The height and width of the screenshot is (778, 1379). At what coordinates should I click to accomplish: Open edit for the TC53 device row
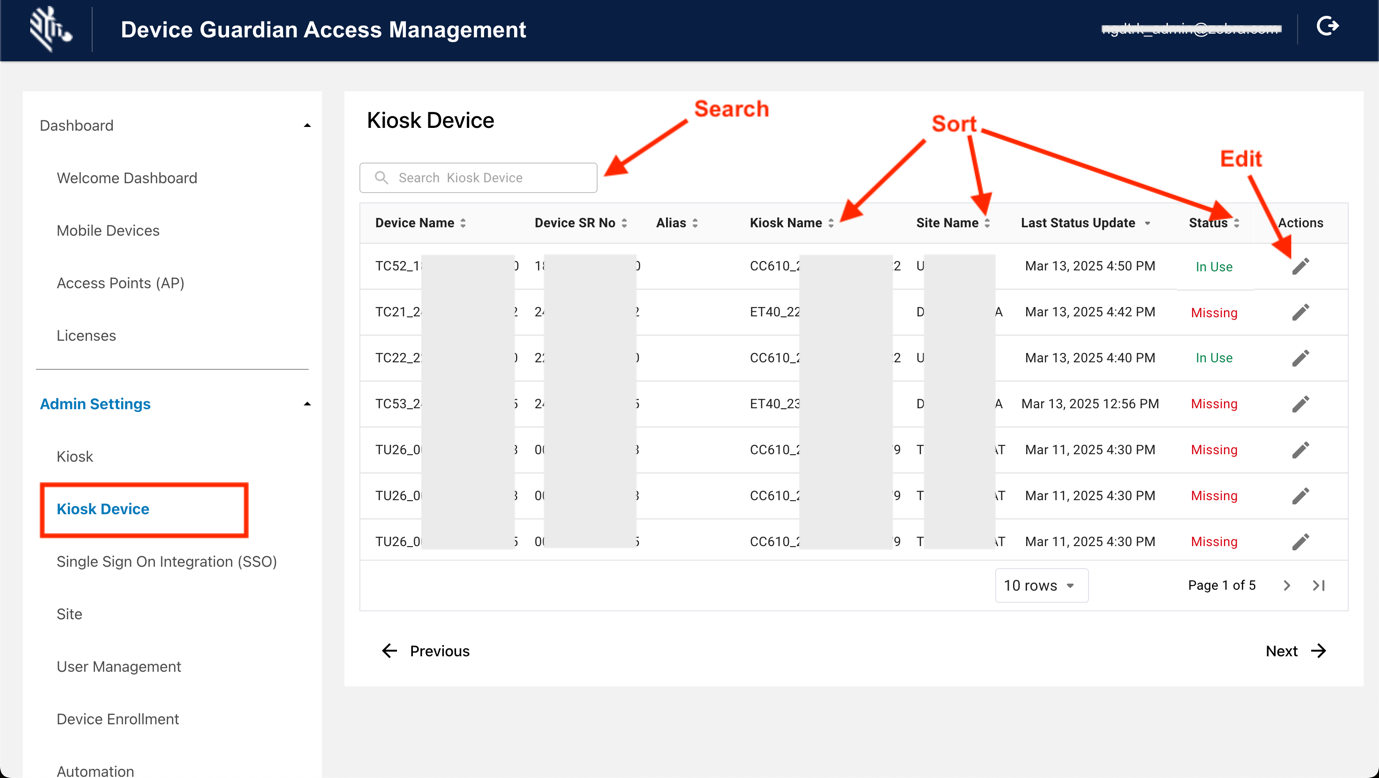coord(1300,404)
